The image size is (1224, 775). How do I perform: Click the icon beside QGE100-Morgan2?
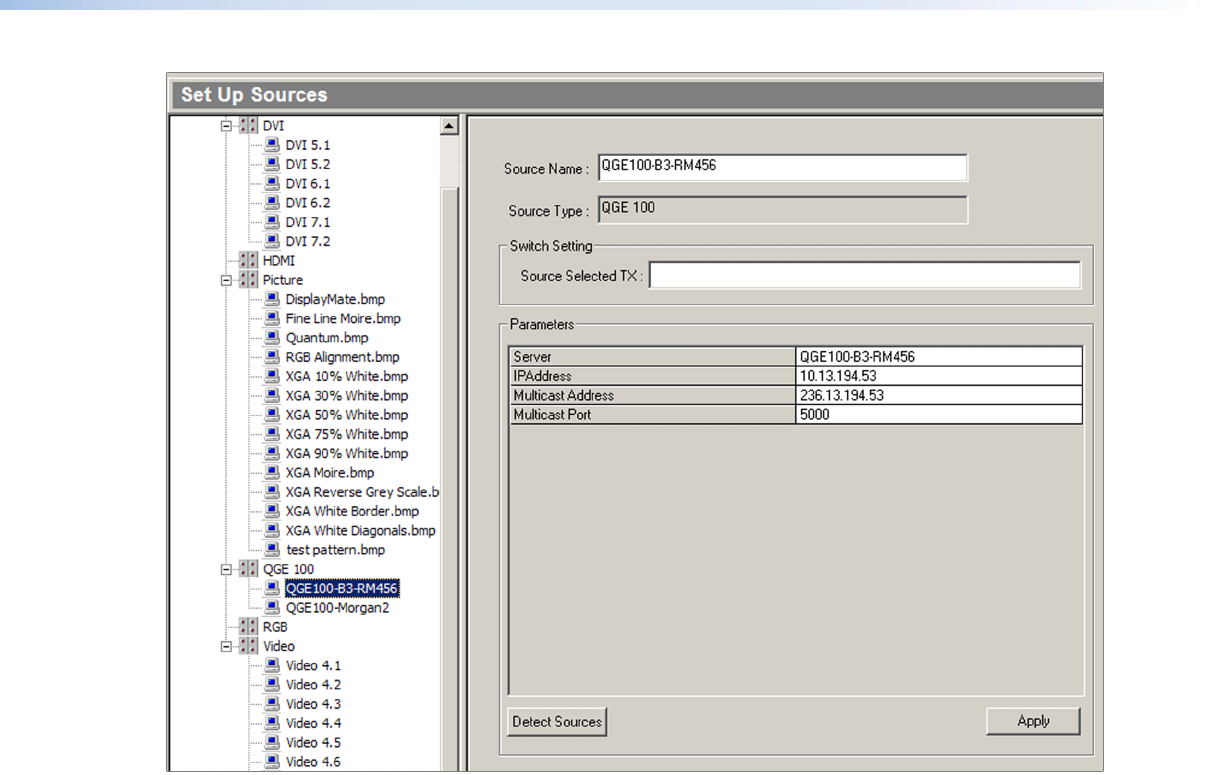coord(272,607)
